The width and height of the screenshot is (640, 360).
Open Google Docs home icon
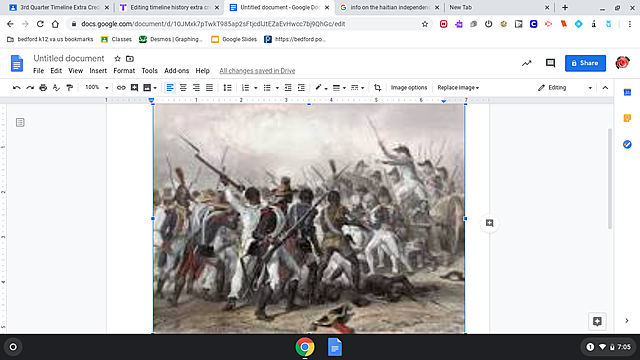pos(17,64)
